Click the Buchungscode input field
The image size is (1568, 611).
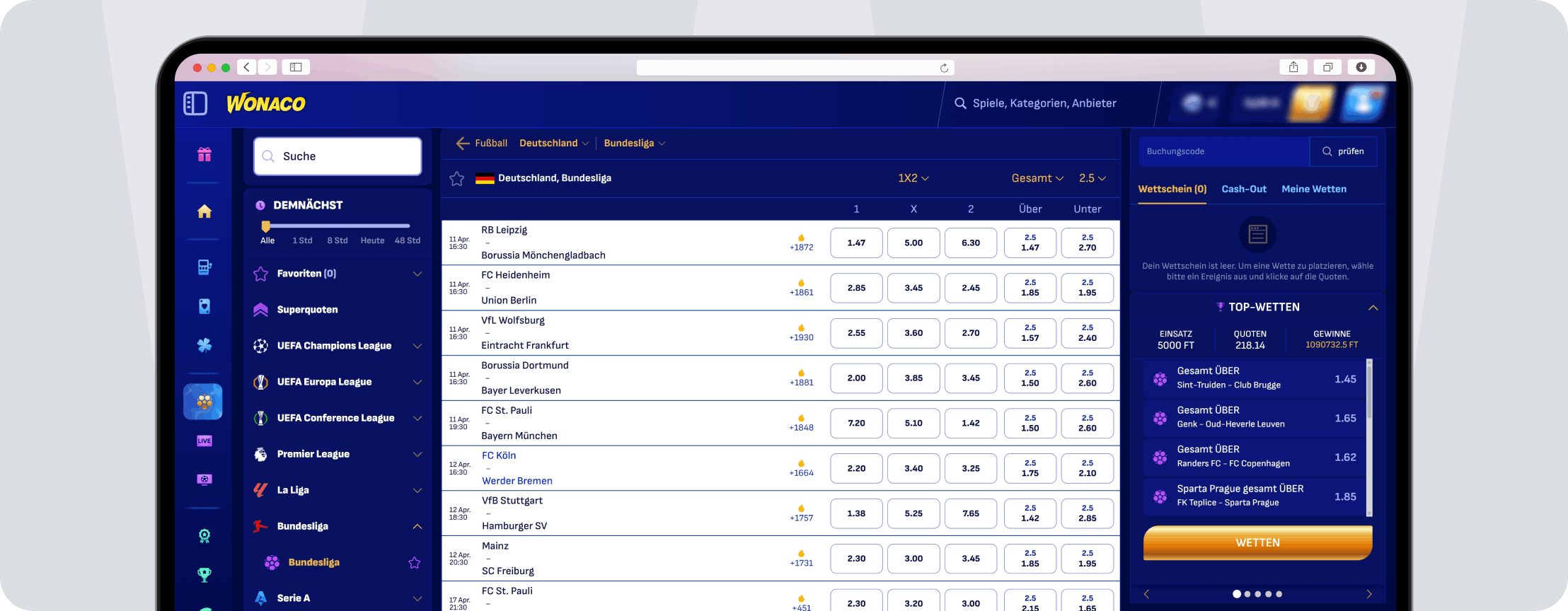tap(1224, 151)
